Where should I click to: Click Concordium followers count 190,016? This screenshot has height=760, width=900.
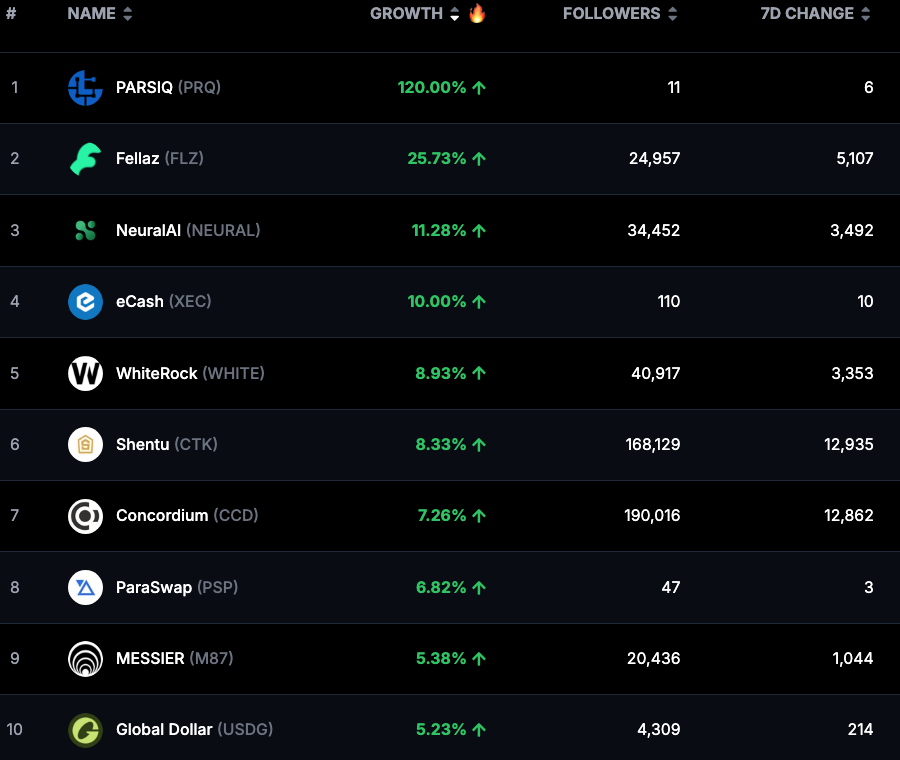(x=652, y=515)
